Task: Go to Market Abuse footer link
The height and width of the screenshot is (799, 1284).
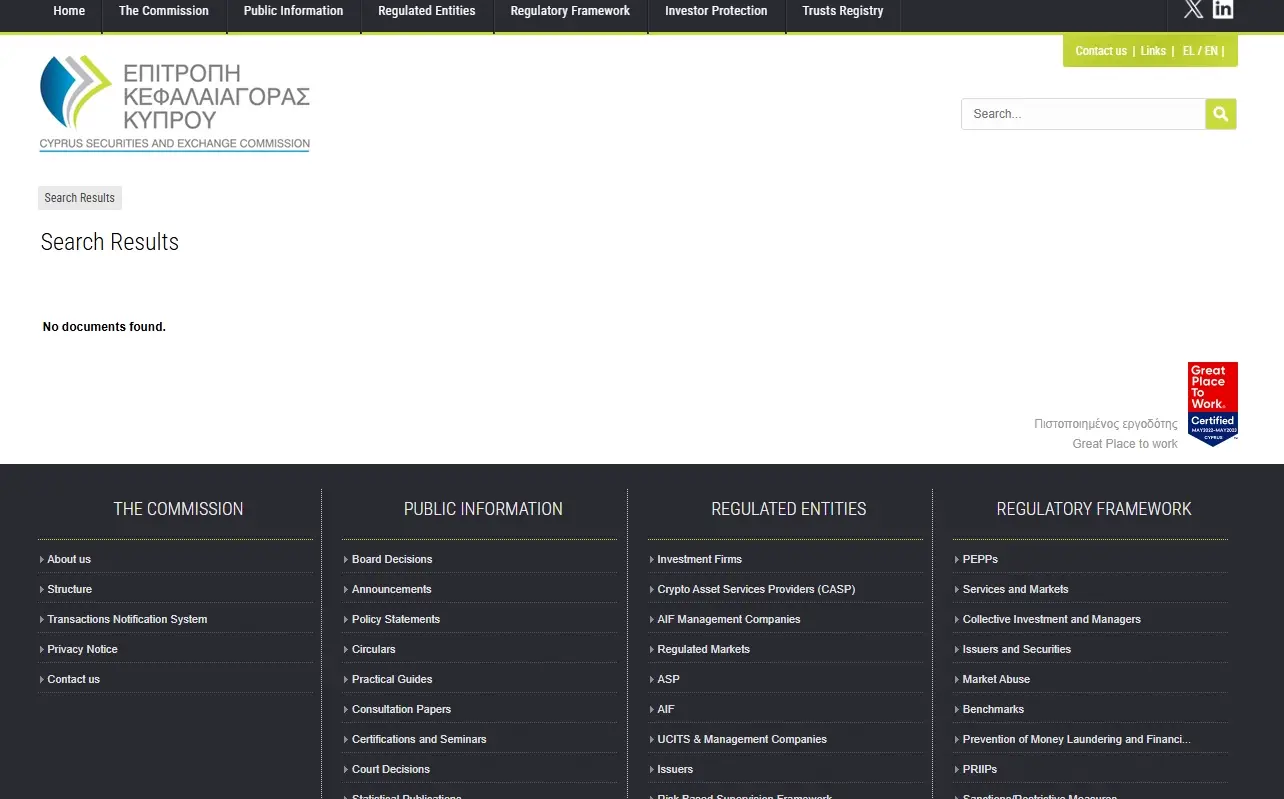Action: [x=996, y=679]
